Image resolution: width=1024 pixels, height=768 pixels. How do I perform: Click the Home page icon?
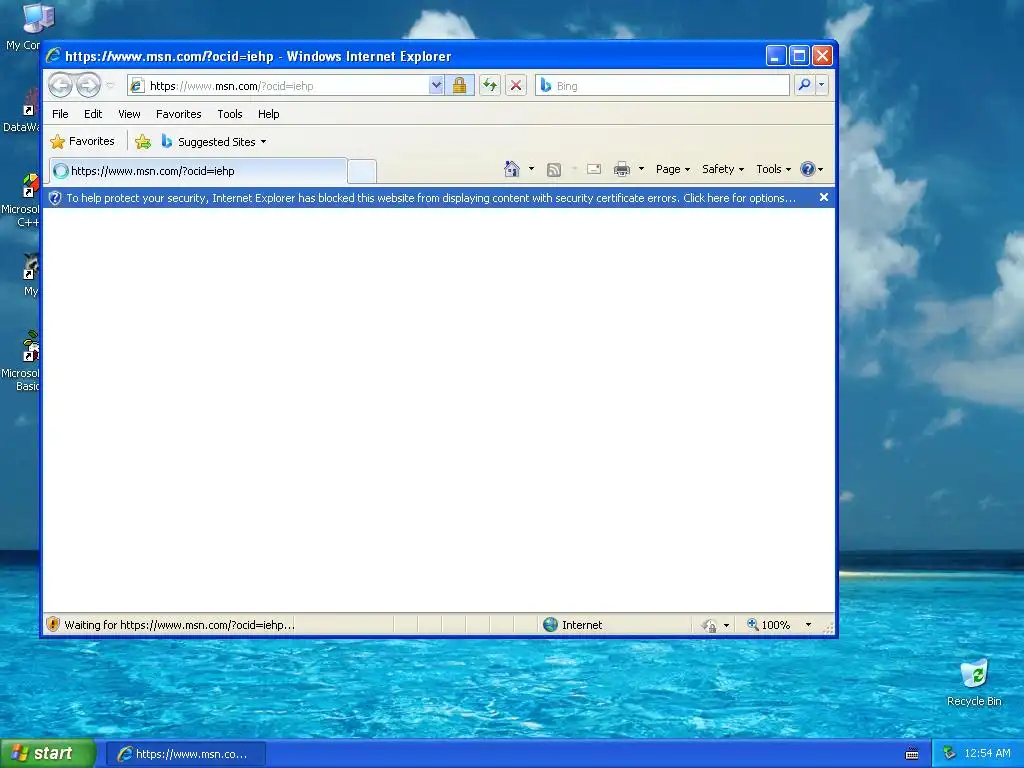click(512, 169)
